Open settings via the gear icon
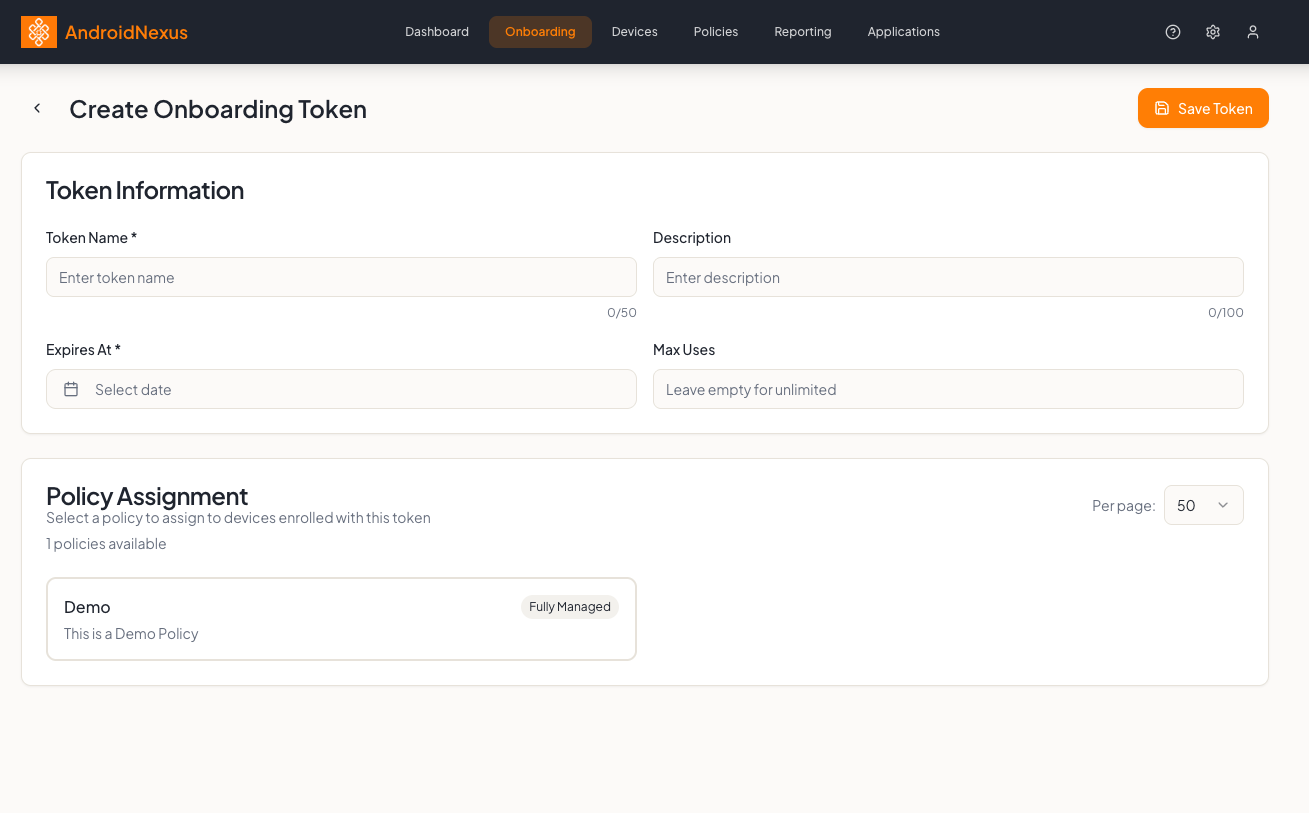The height and width of the screenshot is (813, 1309). (x=1213, y=31)
